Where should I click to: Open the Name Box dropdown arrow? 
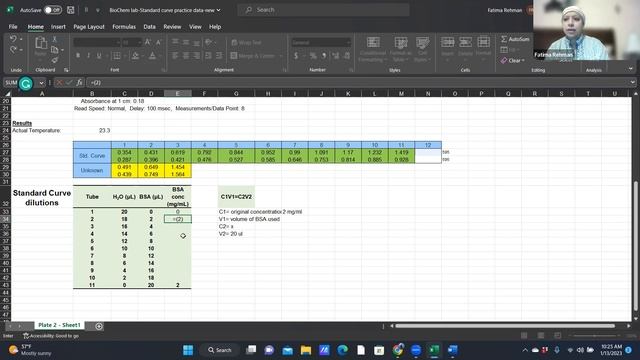[x=41, y=83]
